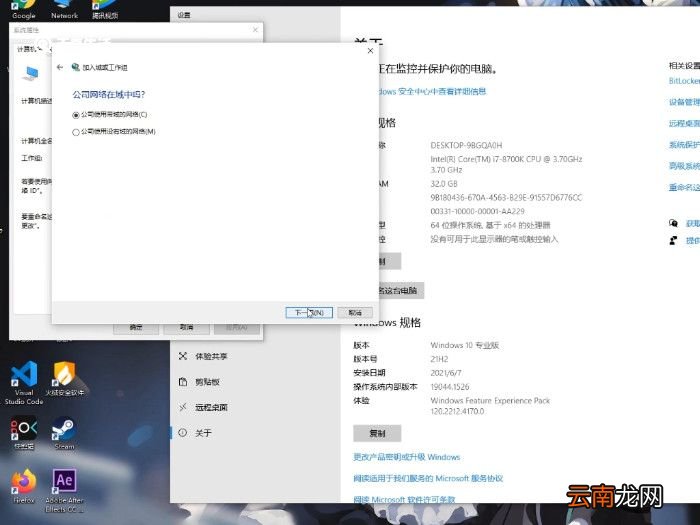Click the 下一步(N) button in the wizard

pos(309,312)
